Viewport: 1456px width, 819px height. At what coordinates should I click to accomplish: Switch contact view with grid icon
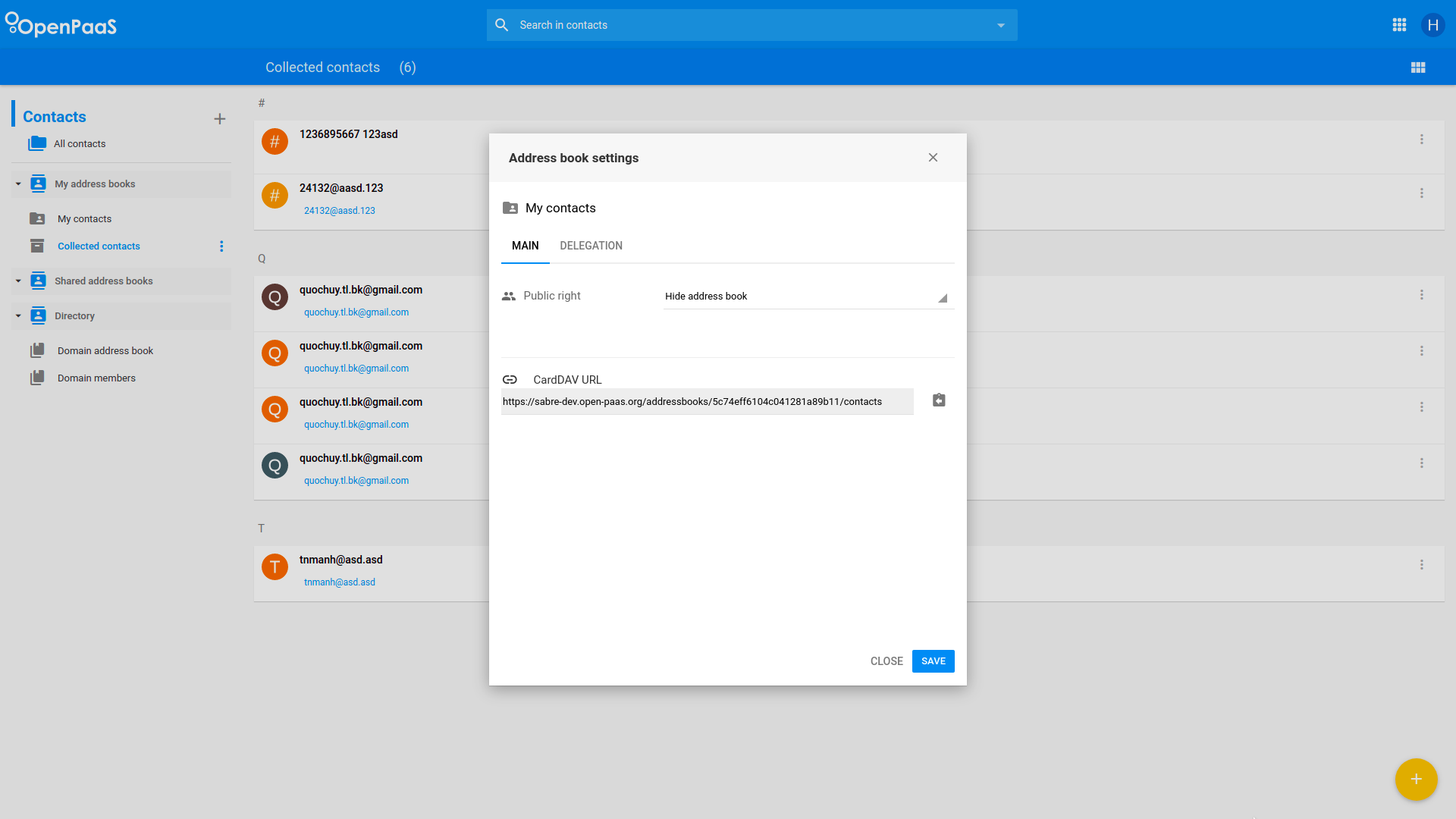click(1418, 67)
